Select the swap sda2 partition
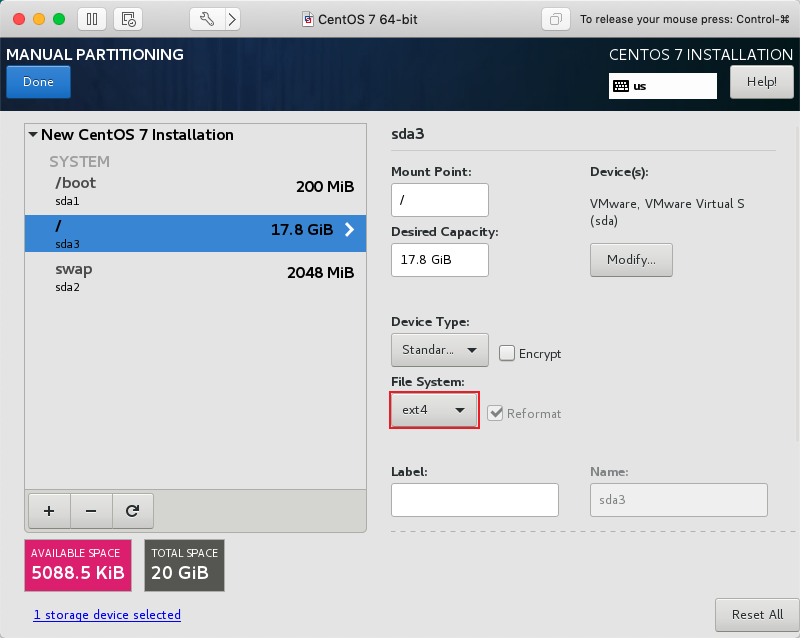Viewport: 800px width, 638px height. pos(195,277)
